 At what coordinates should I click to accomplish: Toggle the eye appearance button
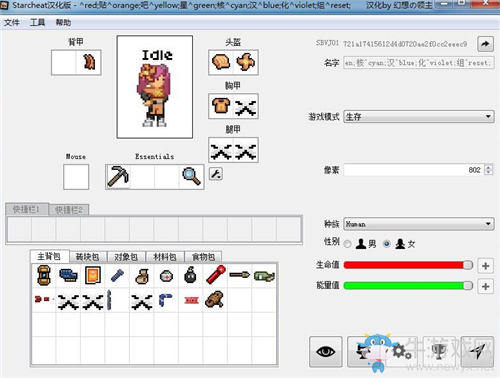(x=326, y=352)
